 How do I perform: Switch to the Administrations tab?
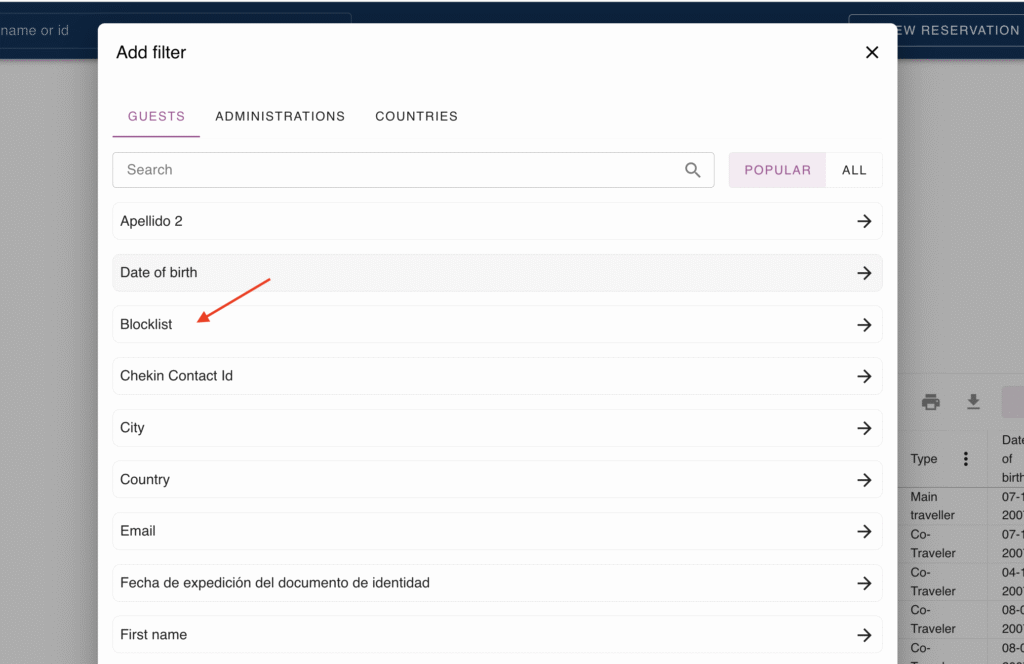[x=280, y=116]
